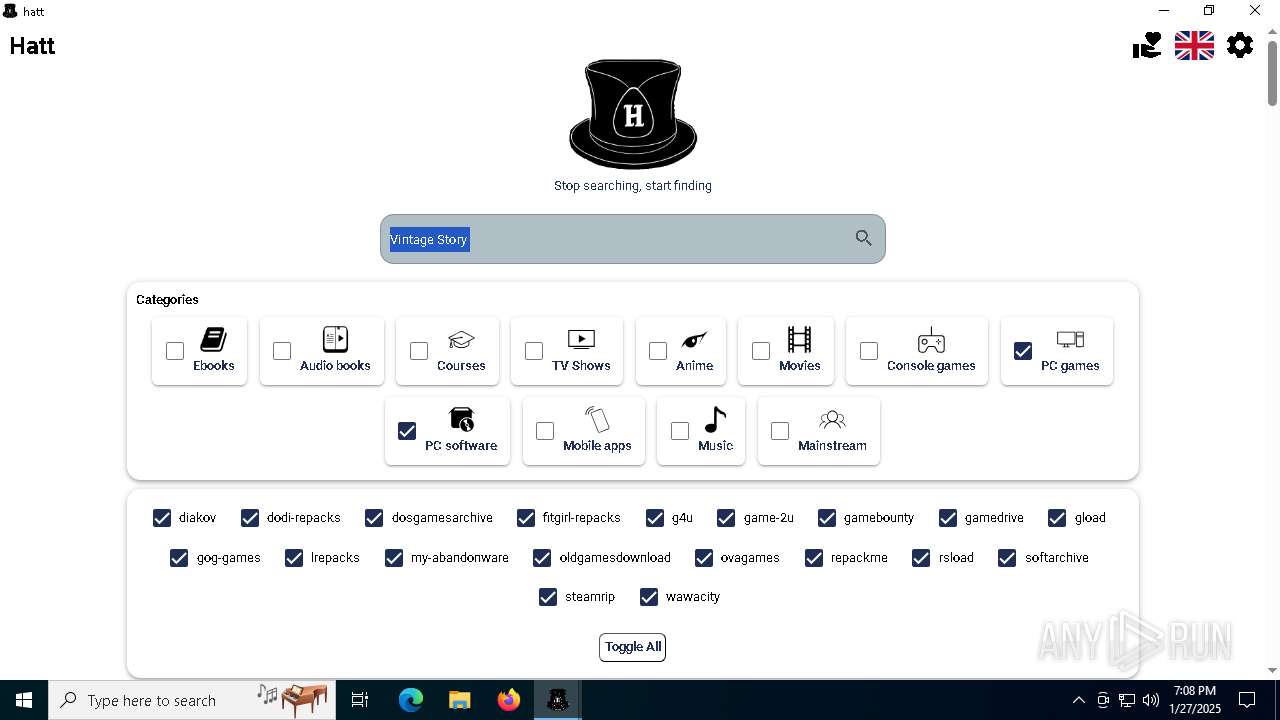Image resolution: width=1280 pixels, height=720 pixels.
Task: Uncheck the fitgirl-repacks source checkbox
Action: (526, 518)
